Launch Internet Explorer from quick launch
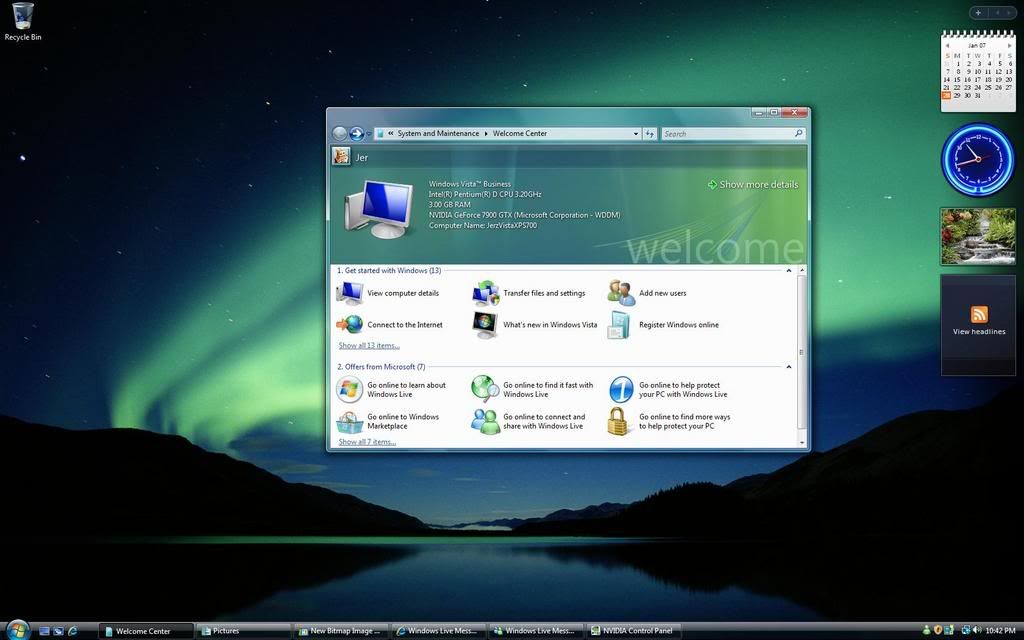Viewport: 1024px width, 640px height. pos(73,631)
